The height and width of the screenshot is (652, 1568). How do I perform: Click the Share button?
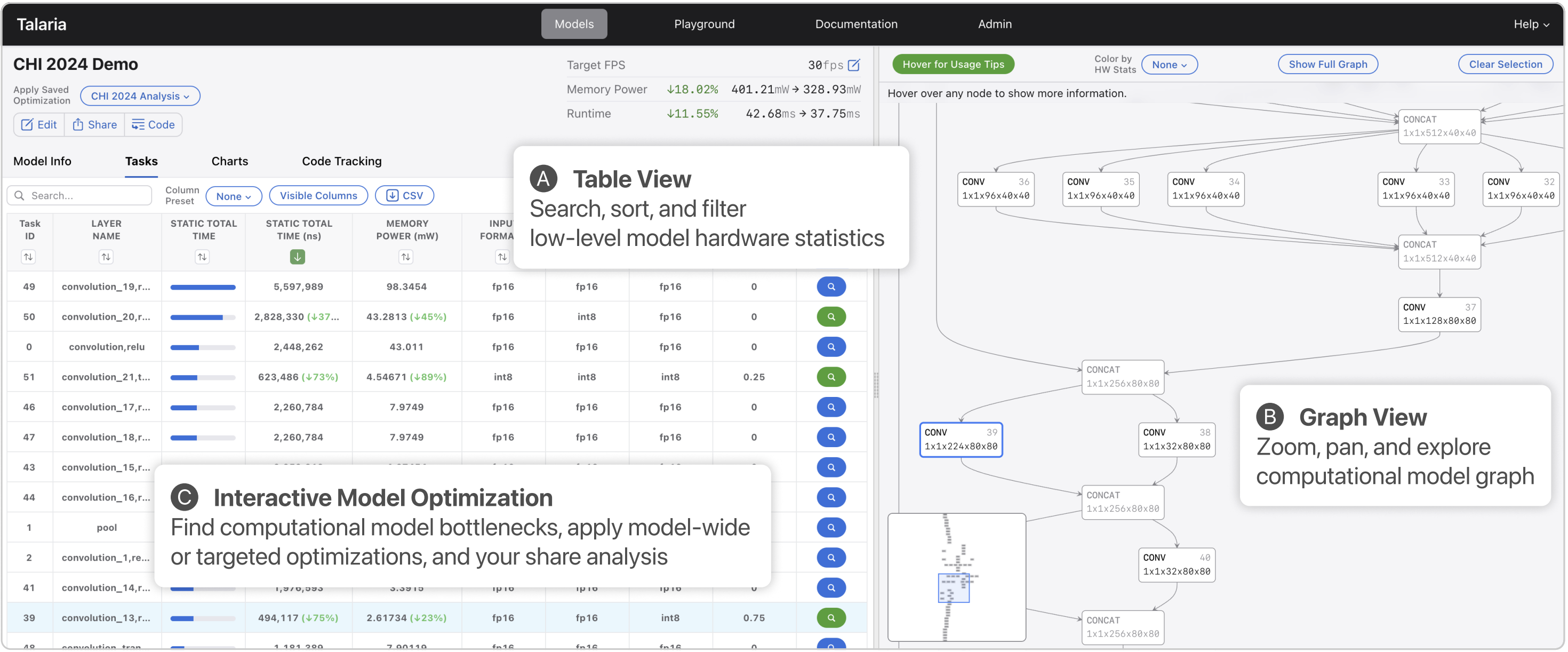point(94,125)
